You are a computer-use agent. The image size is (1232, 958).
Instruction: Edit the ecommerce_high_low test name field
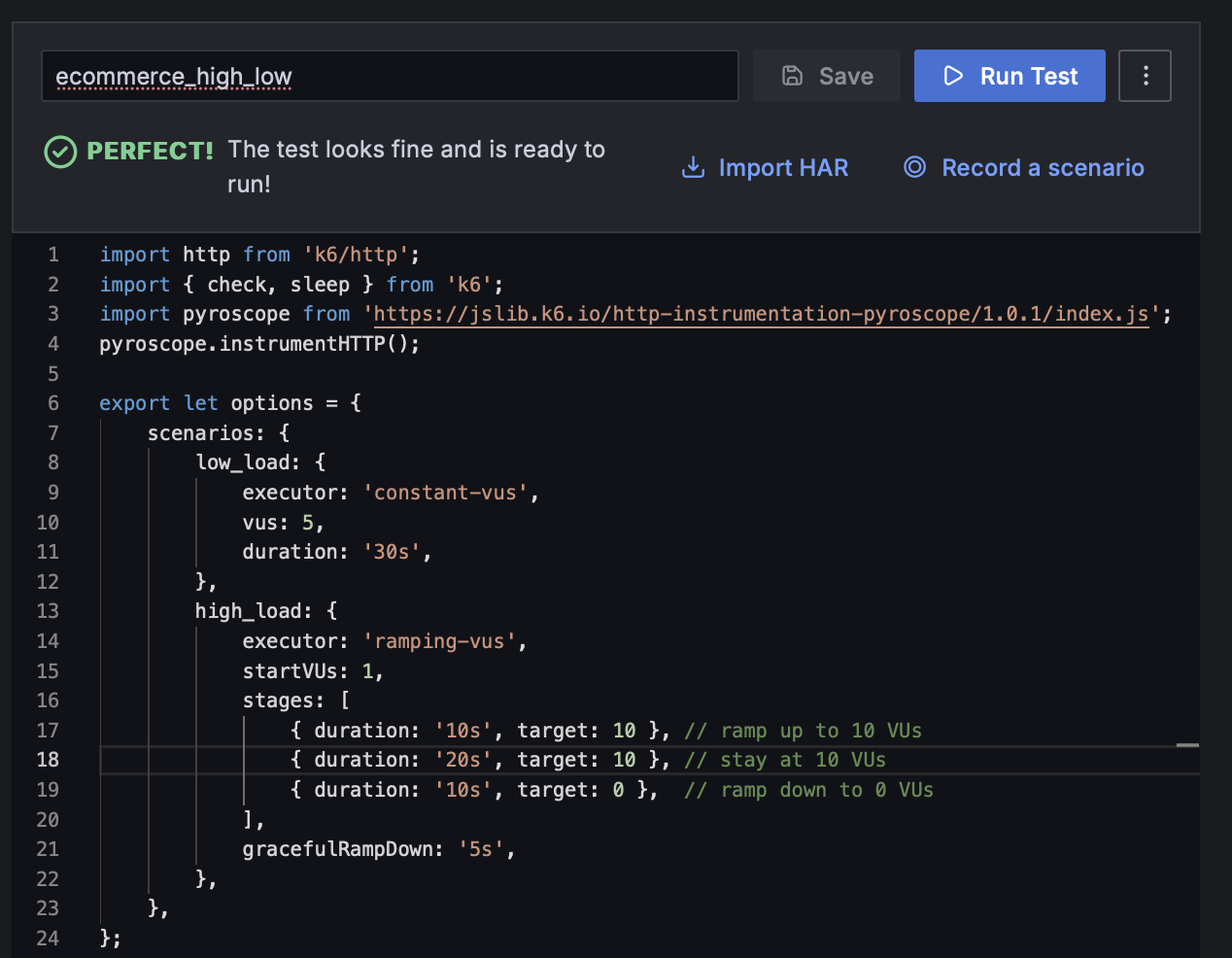coord(389,76)
